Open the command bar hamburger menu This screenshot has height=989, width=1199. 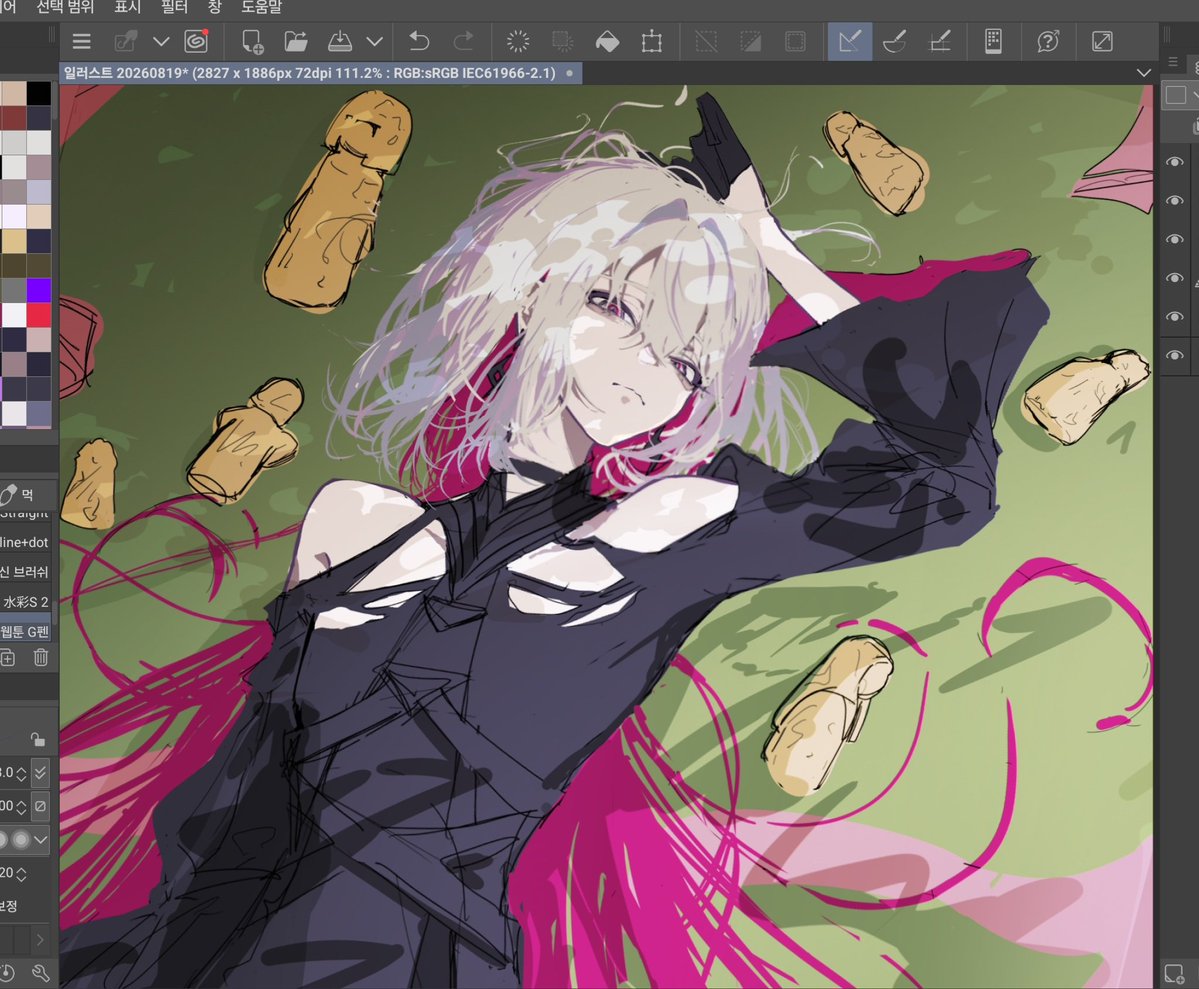[81, 41]
